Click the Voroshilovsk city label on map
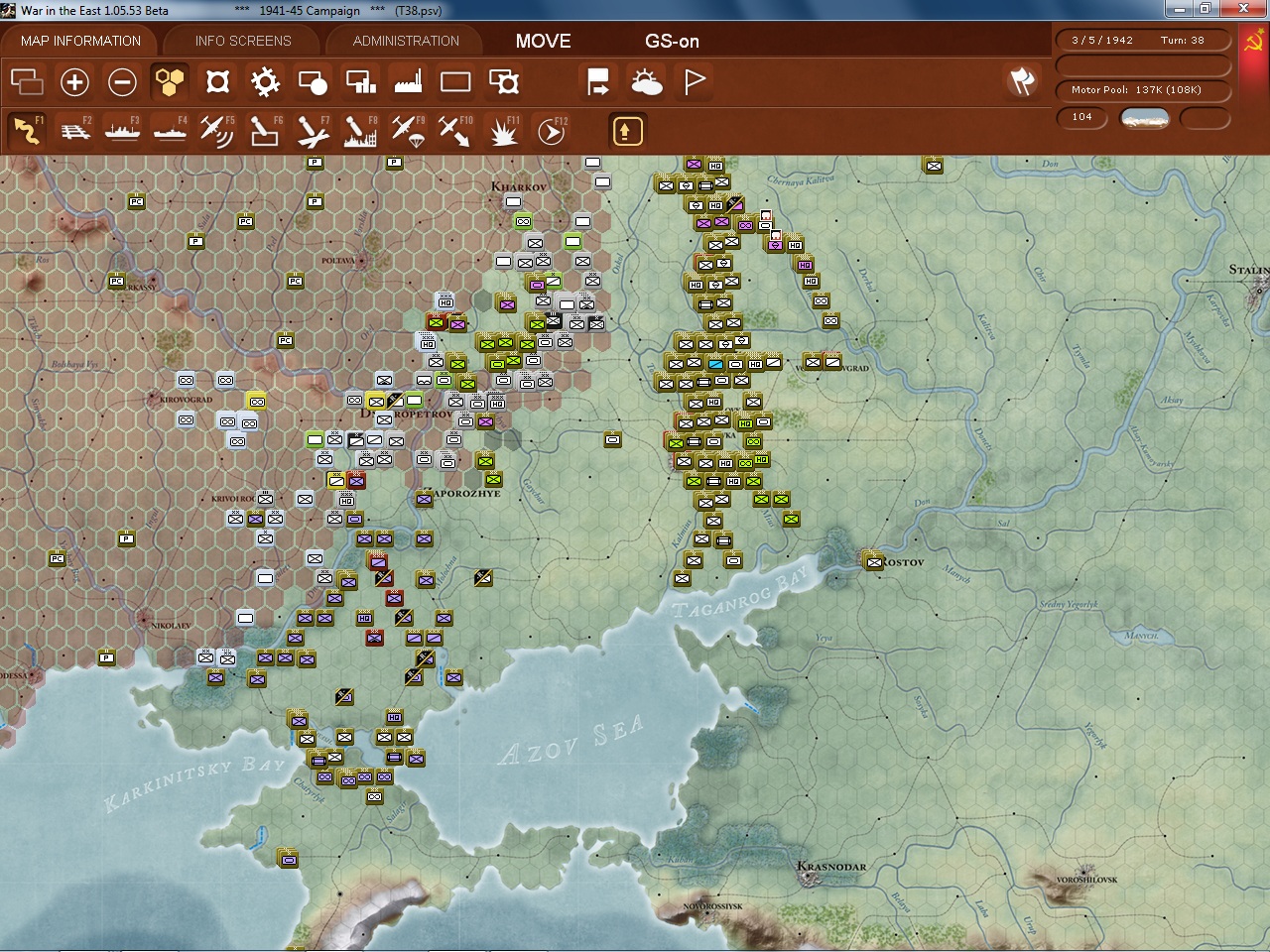This screenshot has width=1270, height=952. coord(1086,880)
